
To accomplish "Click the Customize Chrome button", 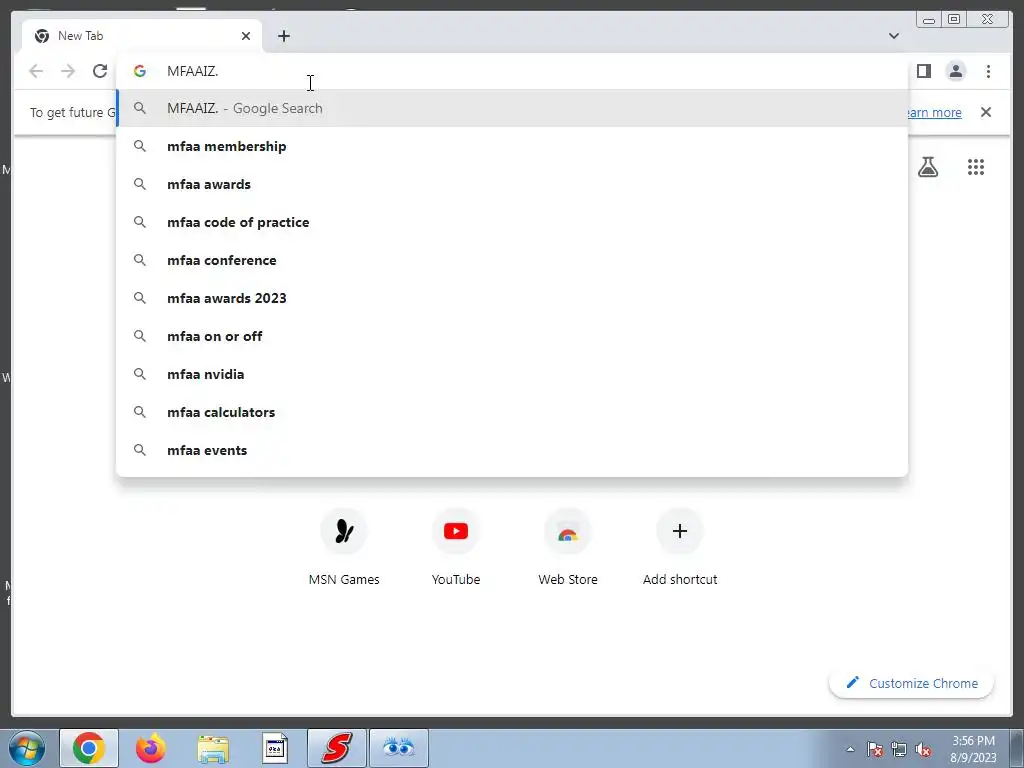I will pyautogui.click(x=911, y=683).
